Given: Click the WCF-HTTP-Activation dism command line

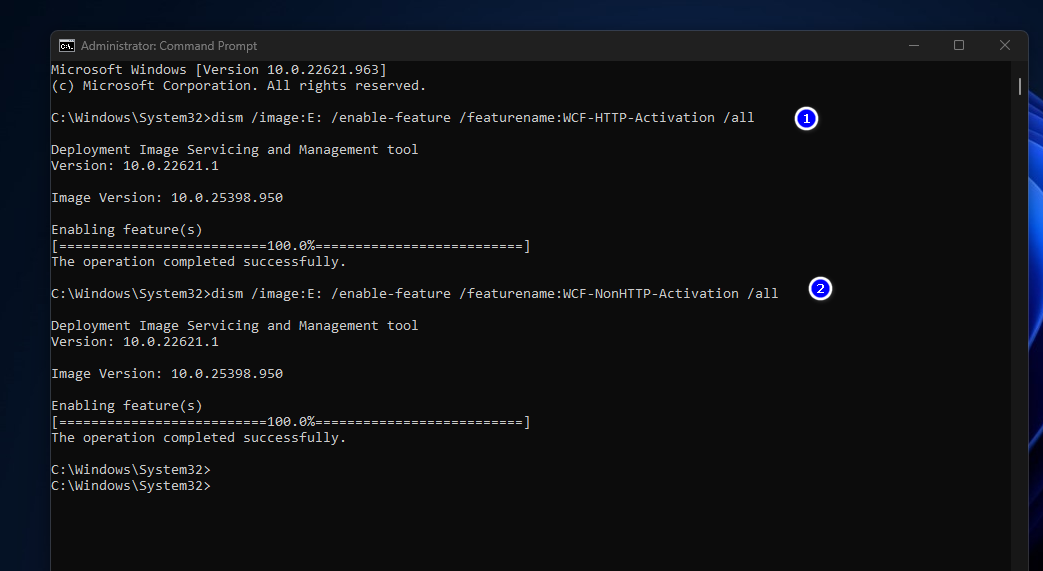Looking at the screenshot, I should [402, 118].
